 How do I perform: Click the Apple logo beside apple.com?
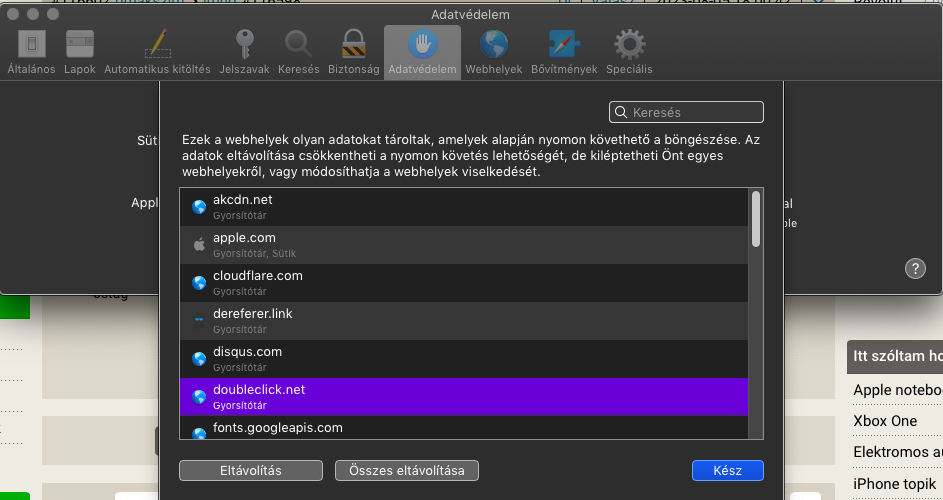tap(199, 245)
